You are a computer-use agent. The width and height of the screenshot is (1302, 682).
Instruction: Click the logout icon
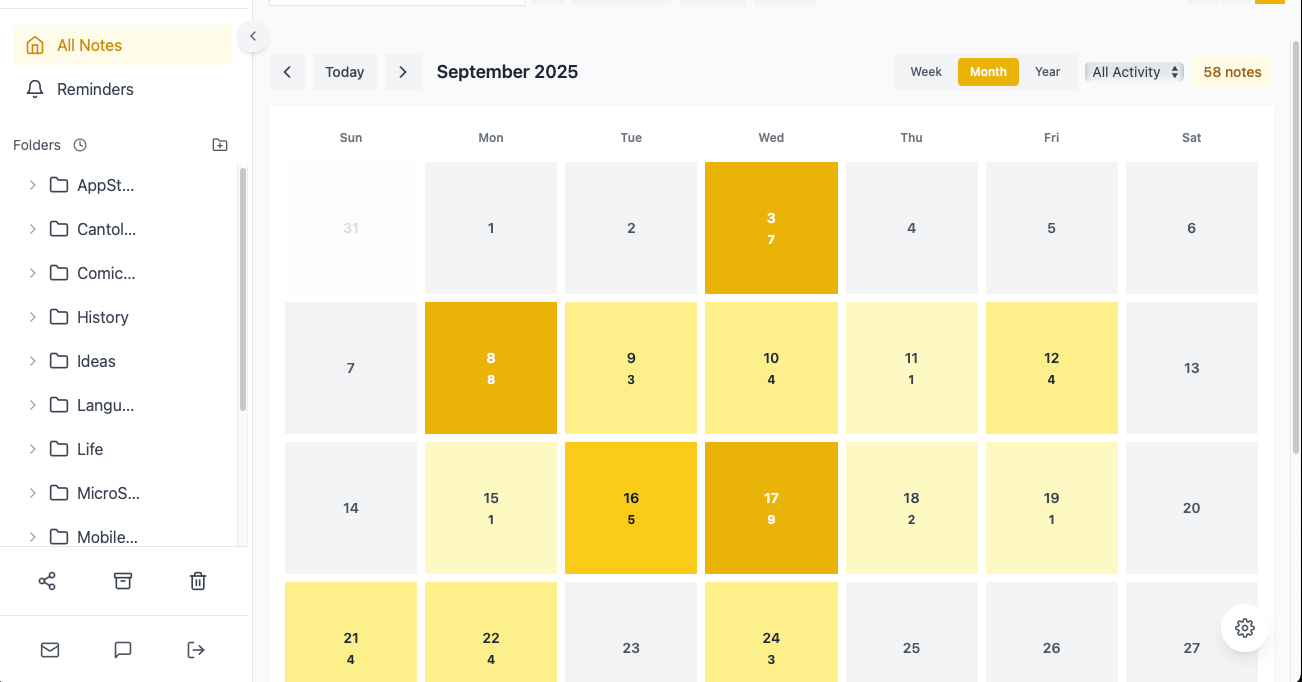point(196,650)
